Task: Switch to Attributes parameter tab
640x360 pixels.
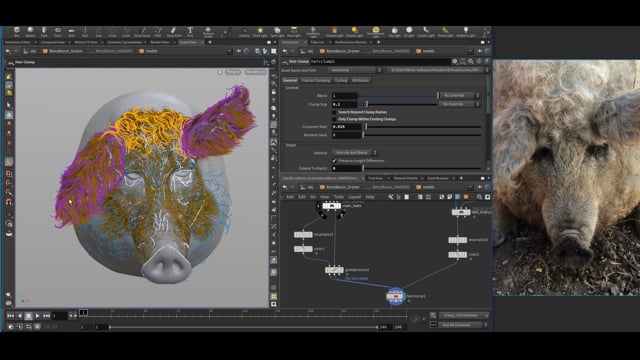Action: 360,80
